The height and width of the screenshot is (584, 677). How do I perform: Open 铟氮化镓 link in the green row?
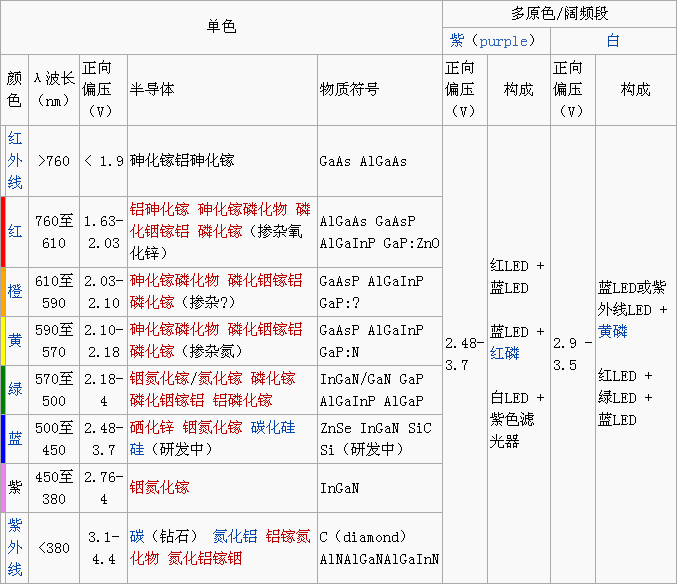(159, 379)
